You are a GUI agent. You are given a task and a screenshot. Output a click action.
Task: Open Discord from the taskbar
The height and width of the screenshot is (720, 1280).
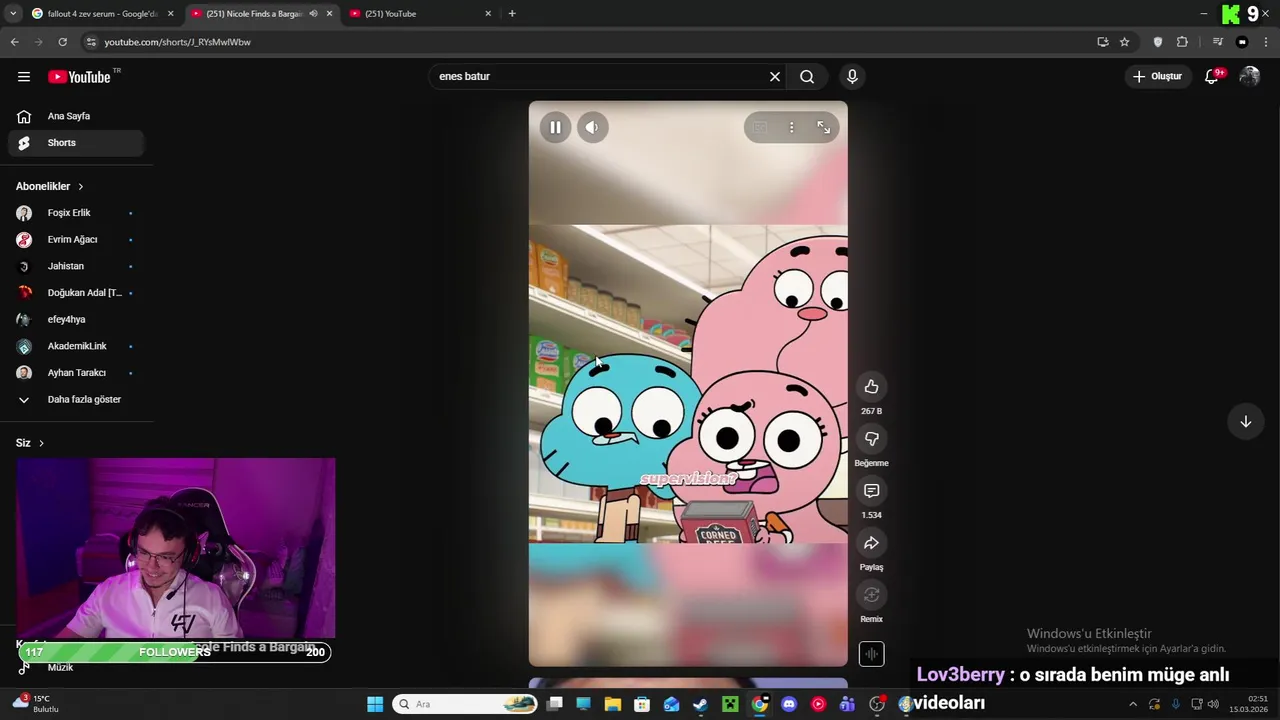789,704
